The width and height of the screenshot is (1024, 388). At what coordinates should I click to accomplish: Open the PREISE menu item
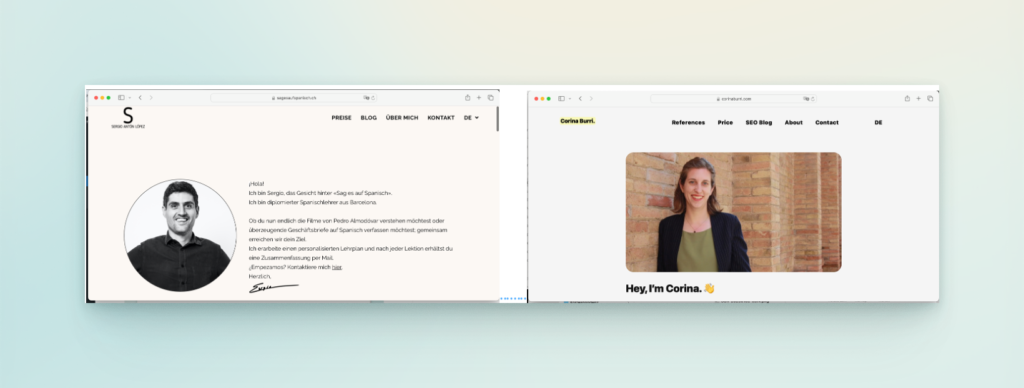(342, 118)
